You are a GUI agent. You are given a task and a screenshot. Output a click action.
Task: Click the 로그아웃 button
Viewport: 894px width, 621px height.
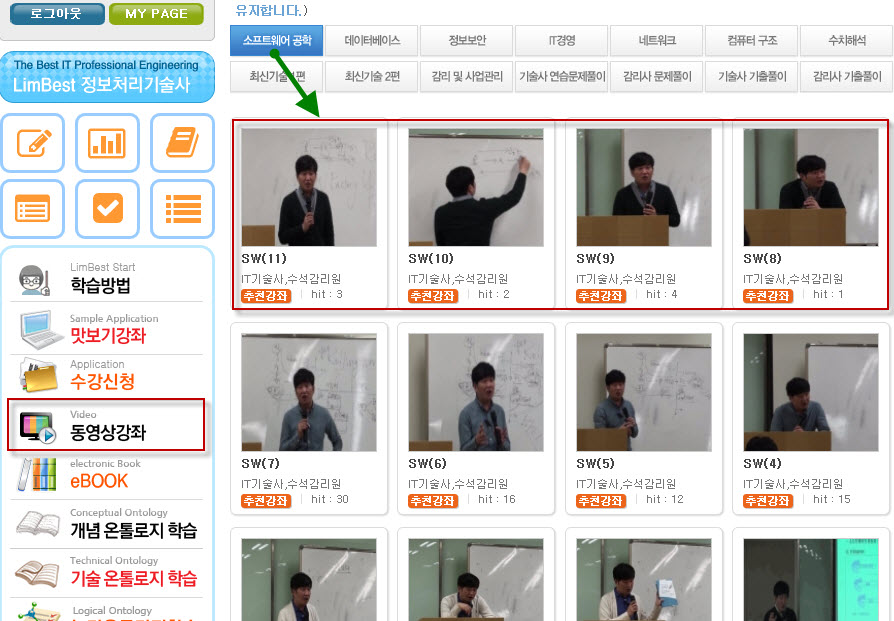pos(57,13)
